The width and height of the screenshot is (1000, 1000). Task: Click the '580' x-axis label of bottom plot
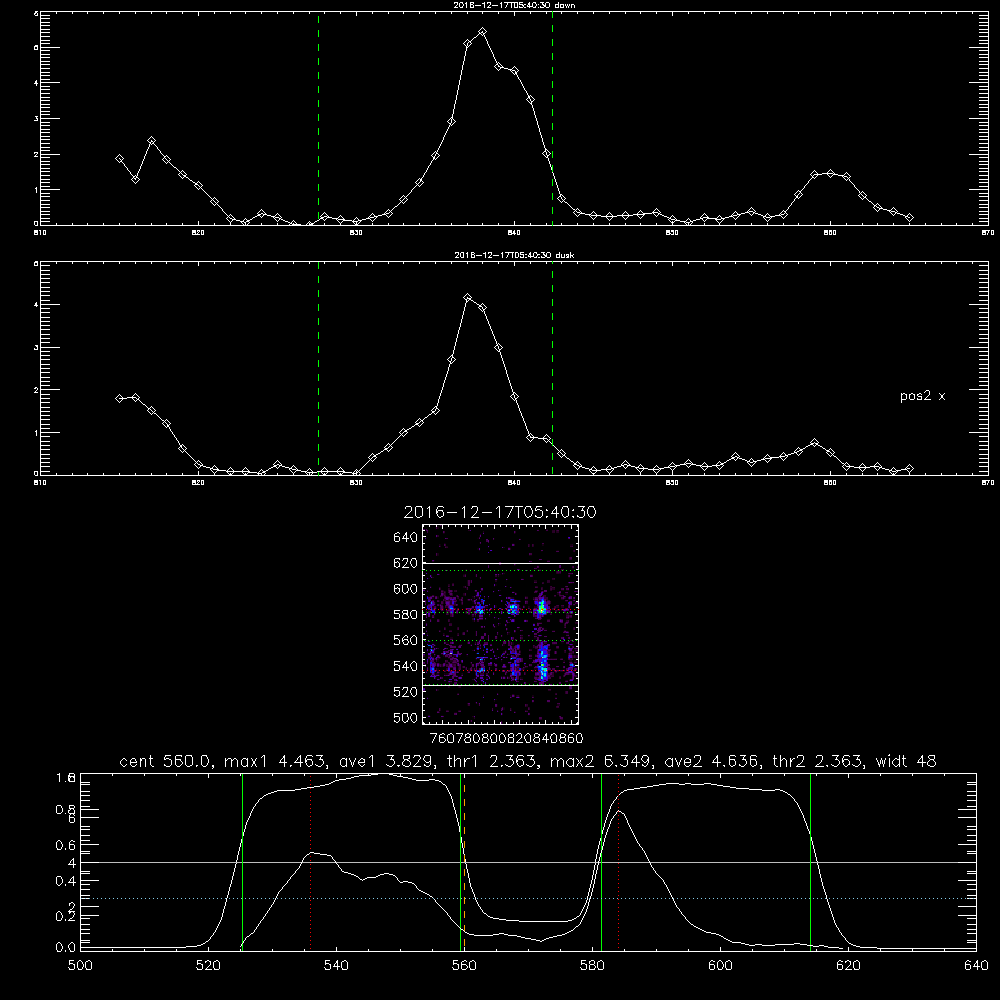[592, 966]
